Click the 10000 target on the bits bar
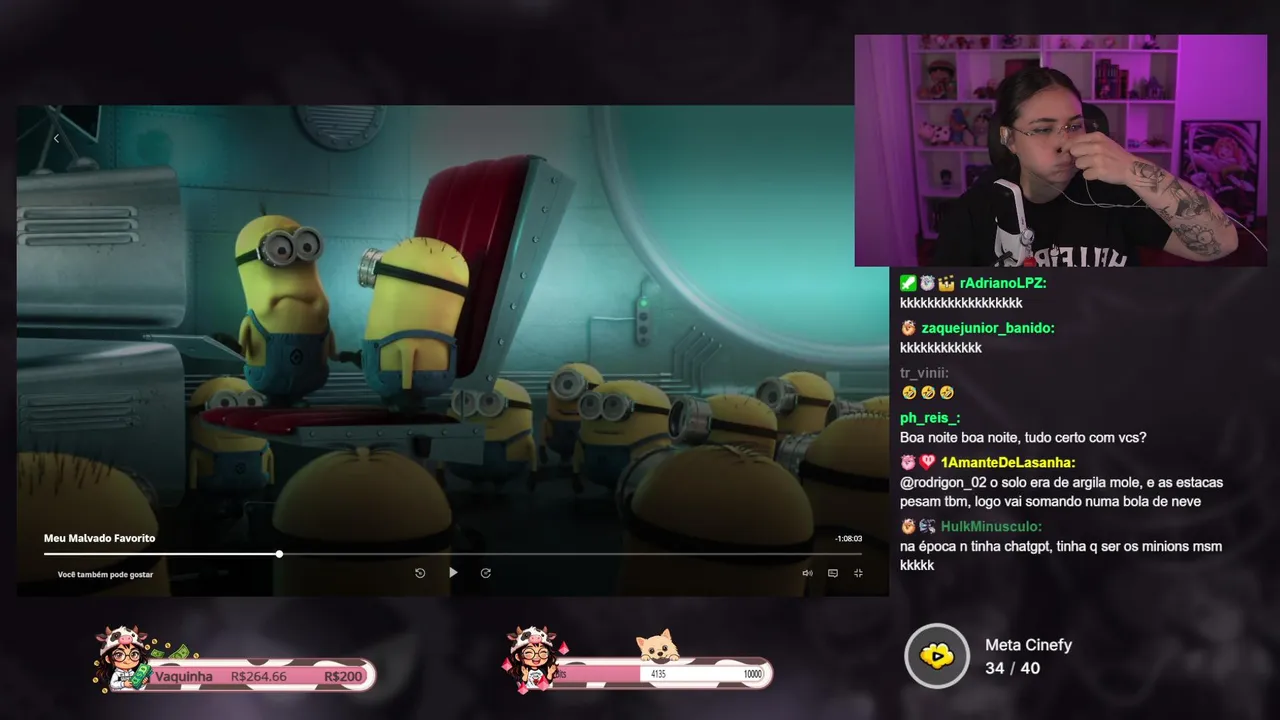 pyautogui.click(x=752, y=675)
